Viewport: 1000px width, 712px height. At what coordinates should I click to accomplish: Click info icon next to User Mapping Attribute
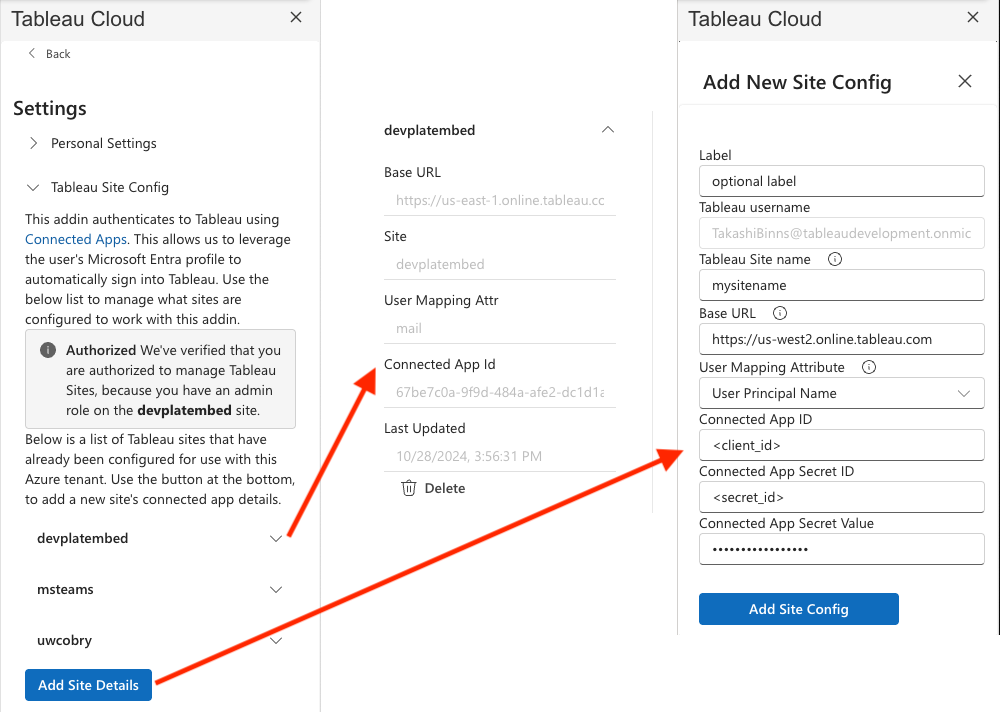click(869, 367)
